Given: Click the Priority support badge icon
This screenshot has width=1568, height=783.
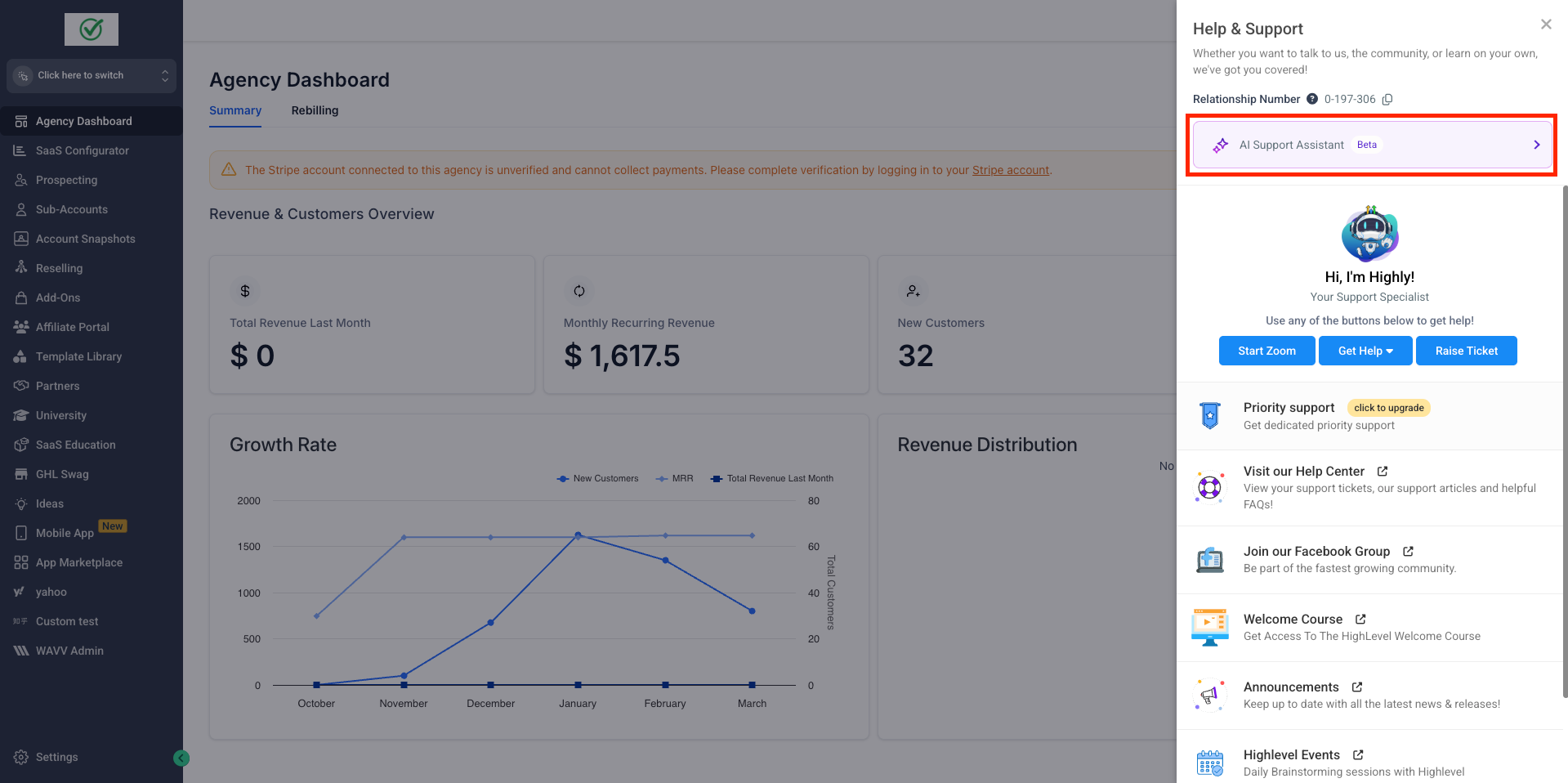Looking at the screenshot, I should tap(1209, 416).
